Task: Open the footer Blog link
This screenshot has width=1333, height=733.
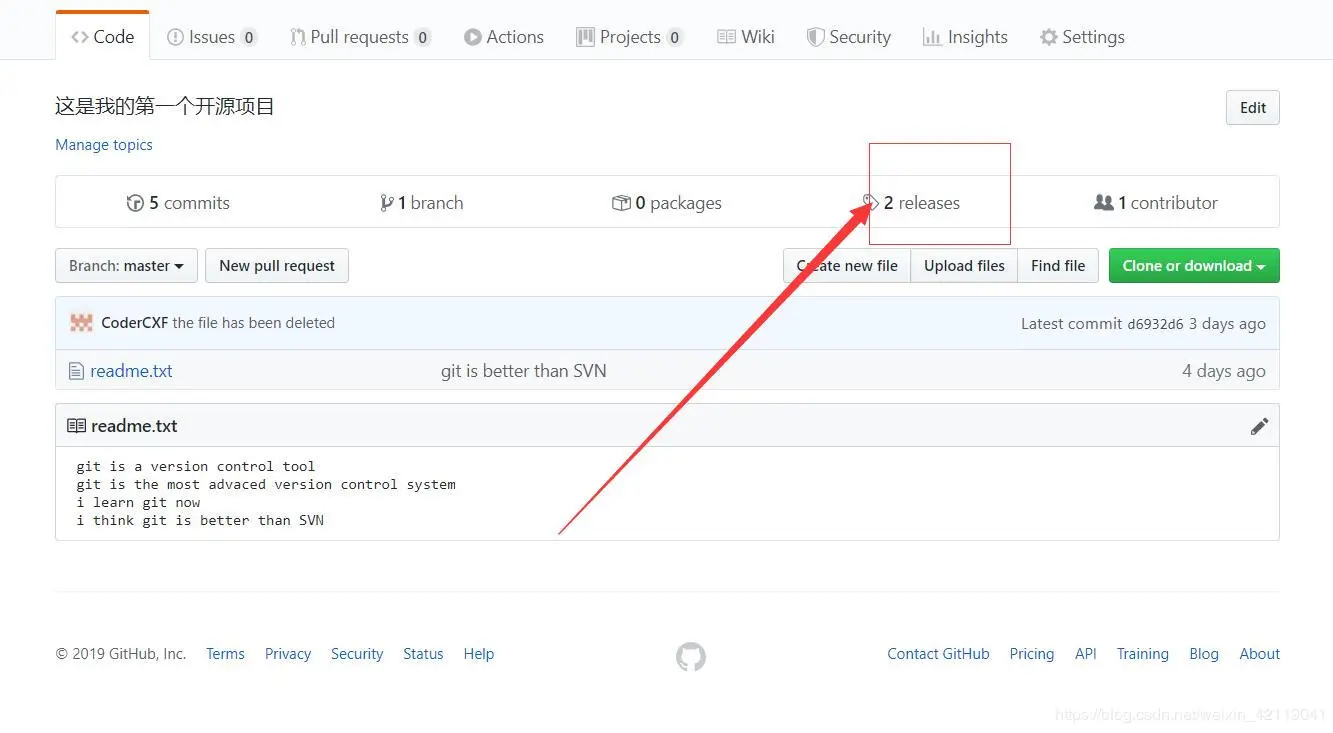Action: pyautogui.click(x=1204, y=654)
